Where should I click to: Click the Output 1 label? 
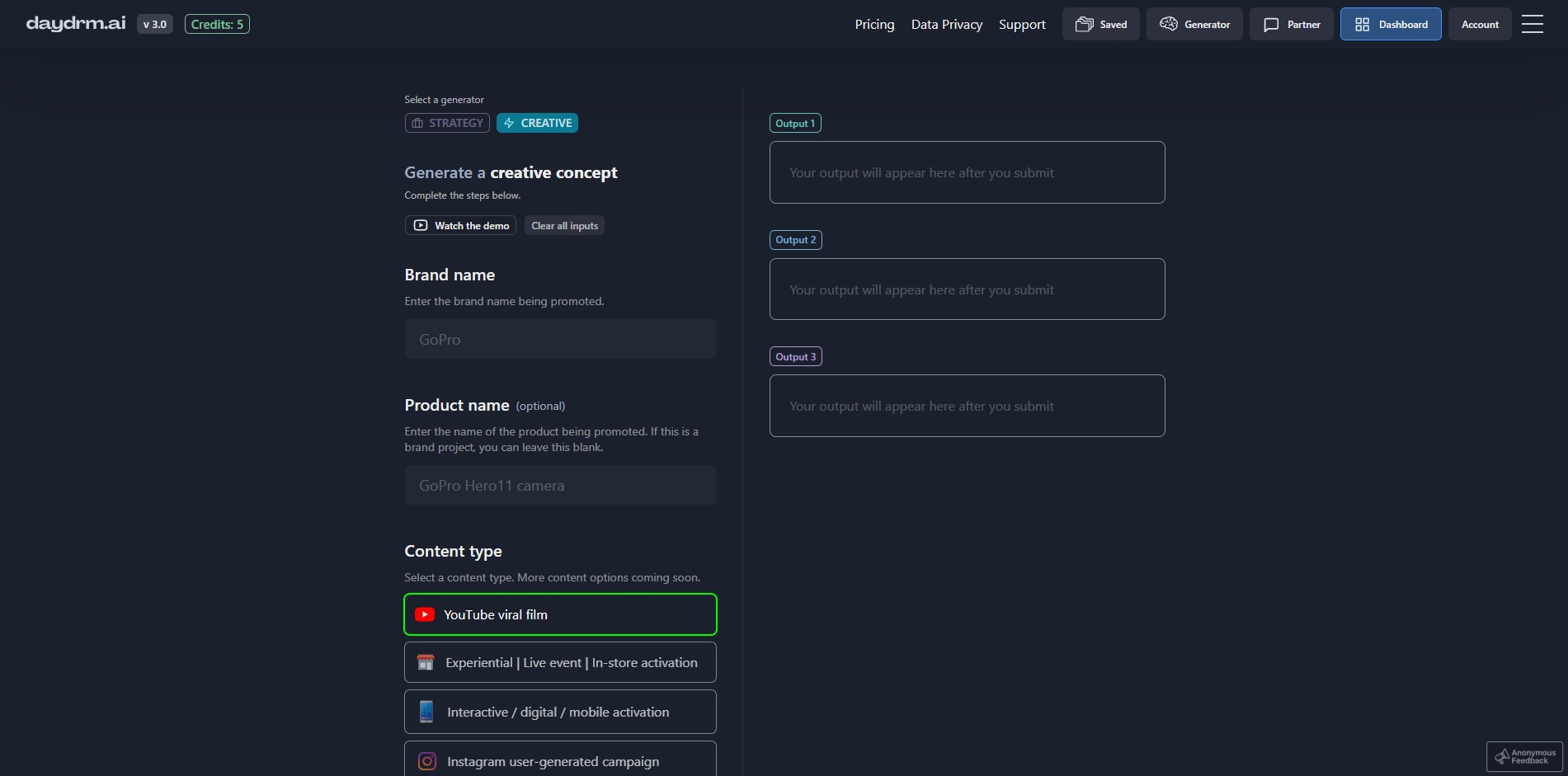coord(795,123)
